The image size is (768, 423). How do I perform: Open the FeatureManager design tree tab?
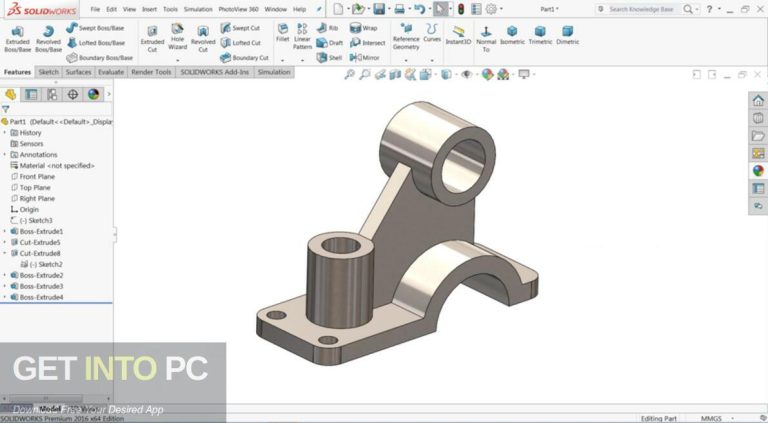10,94
